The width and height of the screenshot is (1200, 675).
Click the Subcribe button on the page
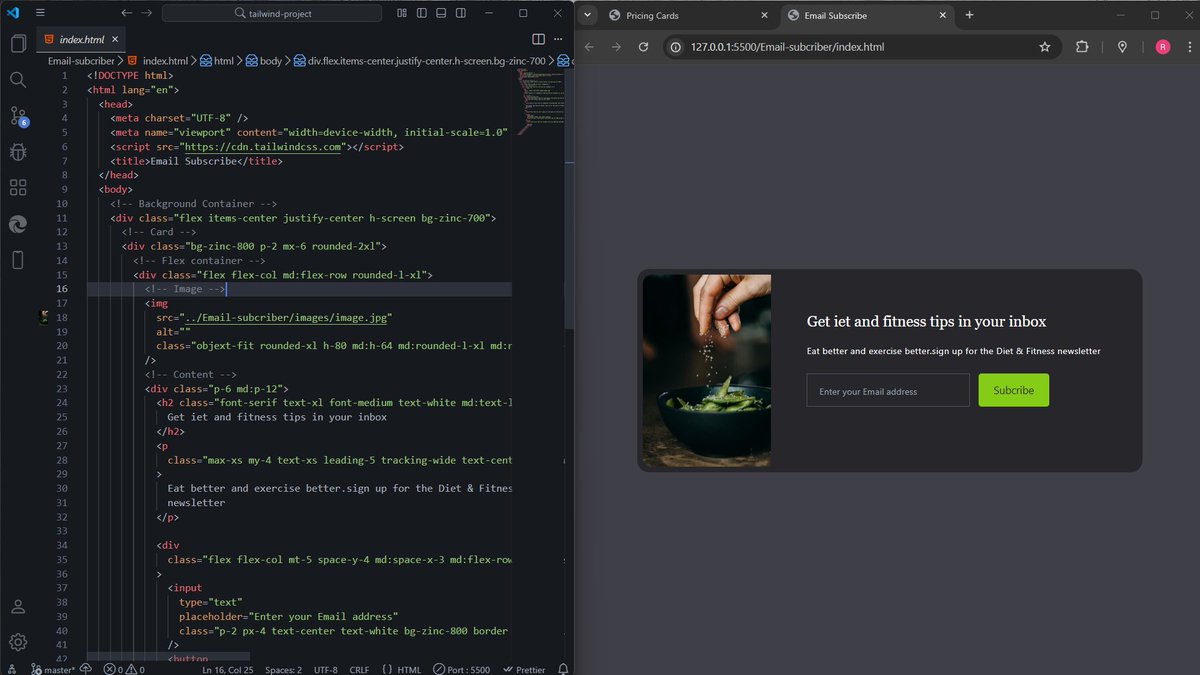pyautogui.click(x=1013, y=390)
